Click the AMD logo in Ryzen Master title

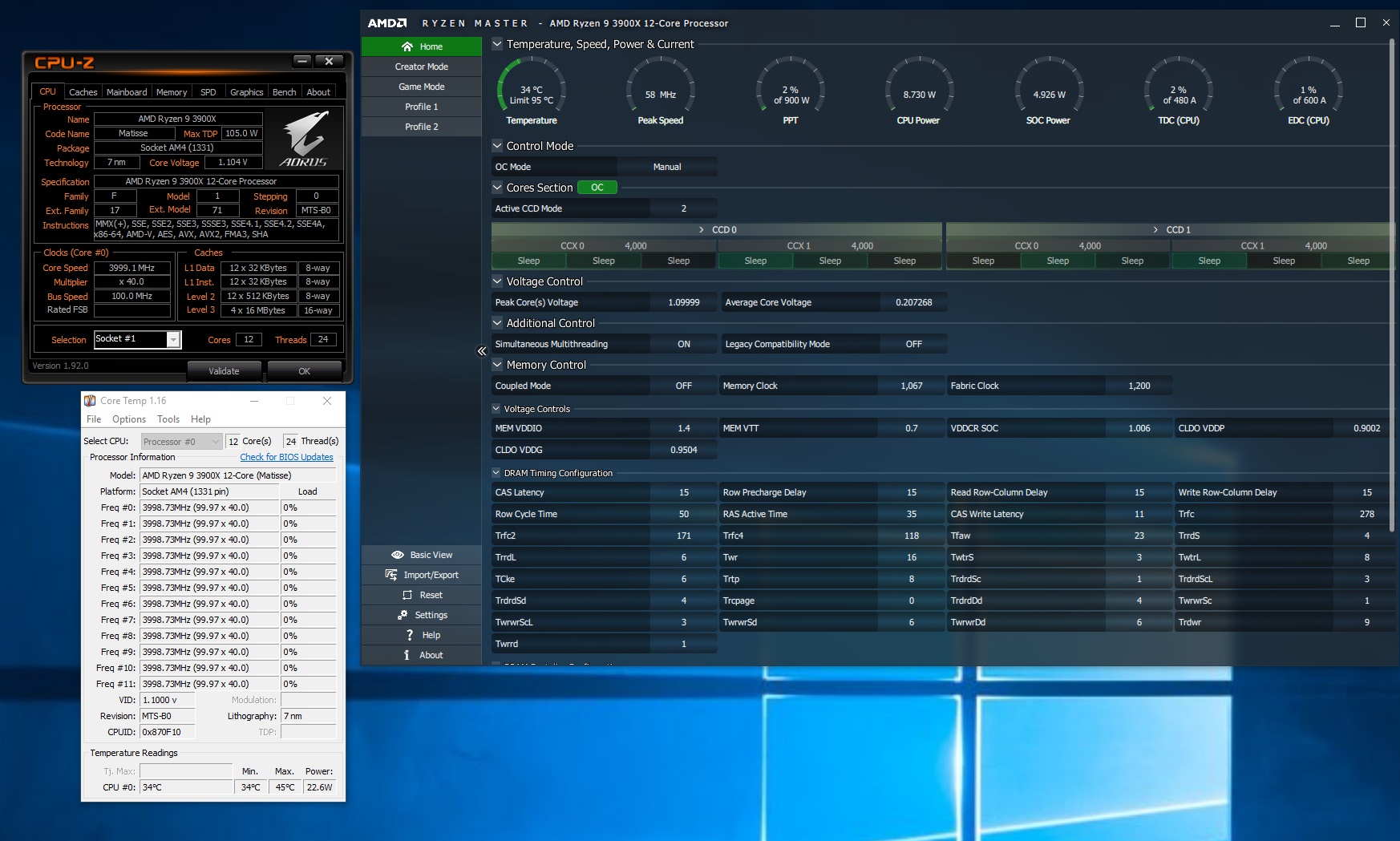coord(387,23)
